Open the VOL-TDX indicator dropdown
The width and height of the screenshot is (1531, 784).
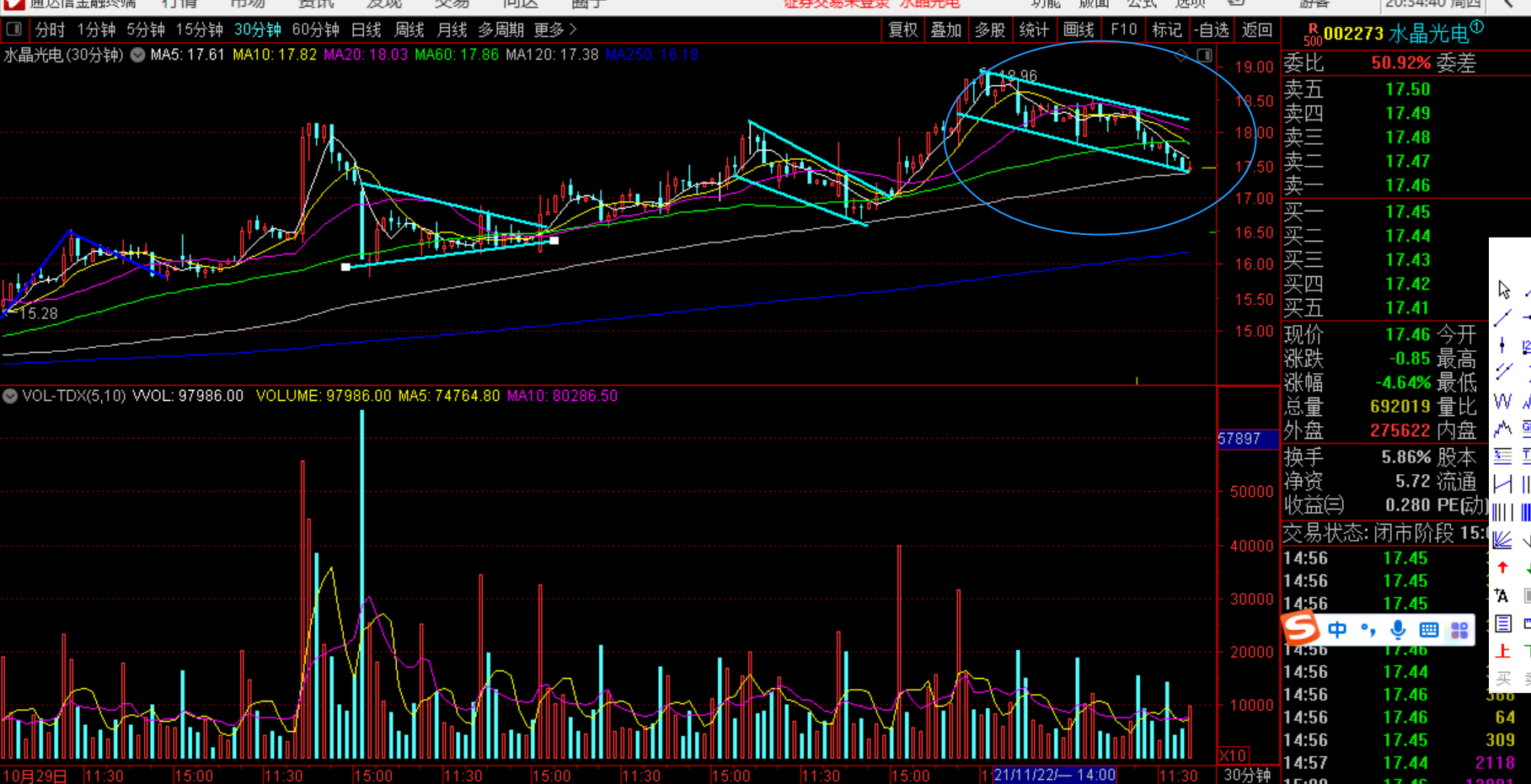[10, 396]
